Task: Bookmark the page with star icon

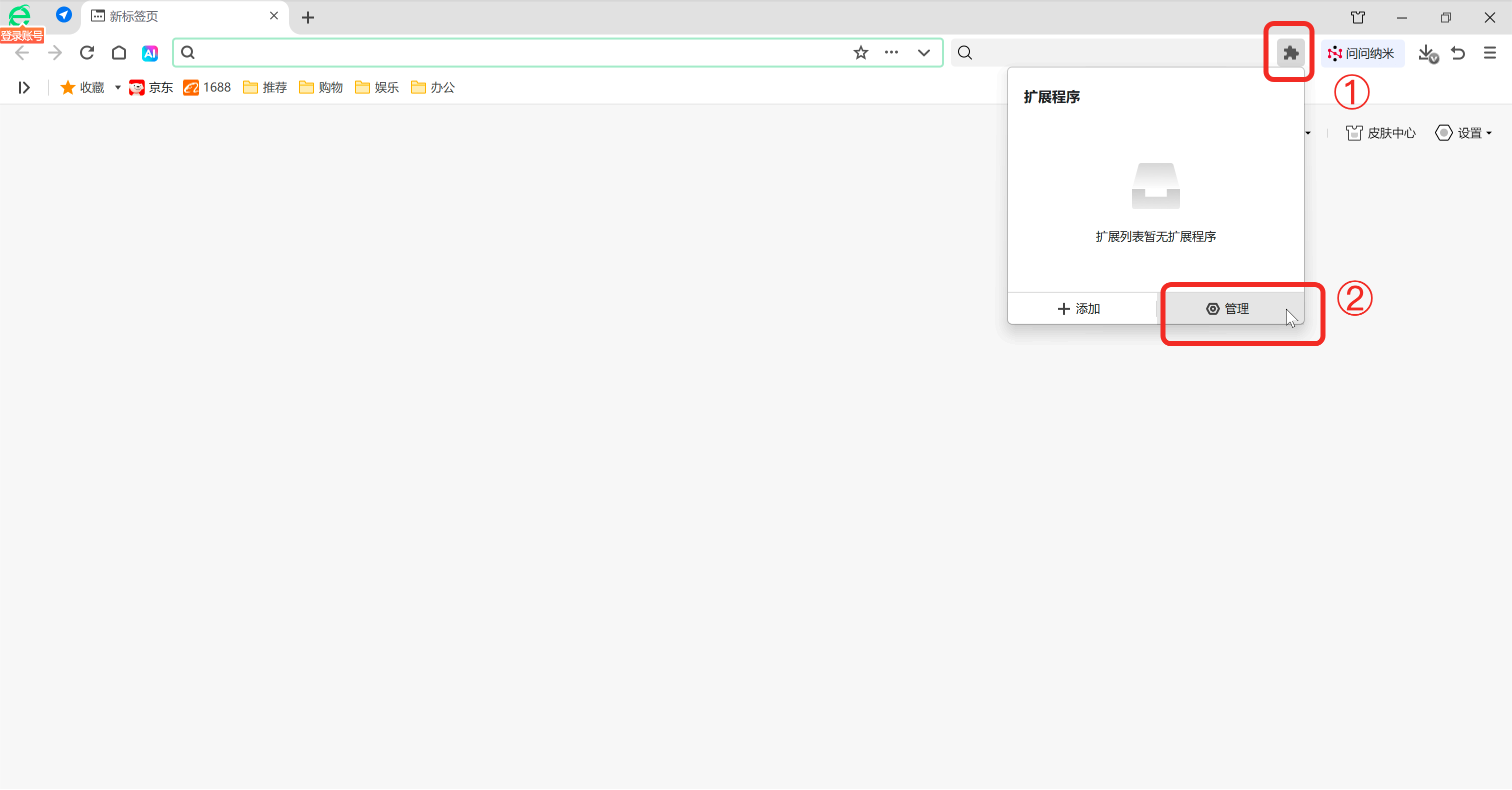Action: 860,53
